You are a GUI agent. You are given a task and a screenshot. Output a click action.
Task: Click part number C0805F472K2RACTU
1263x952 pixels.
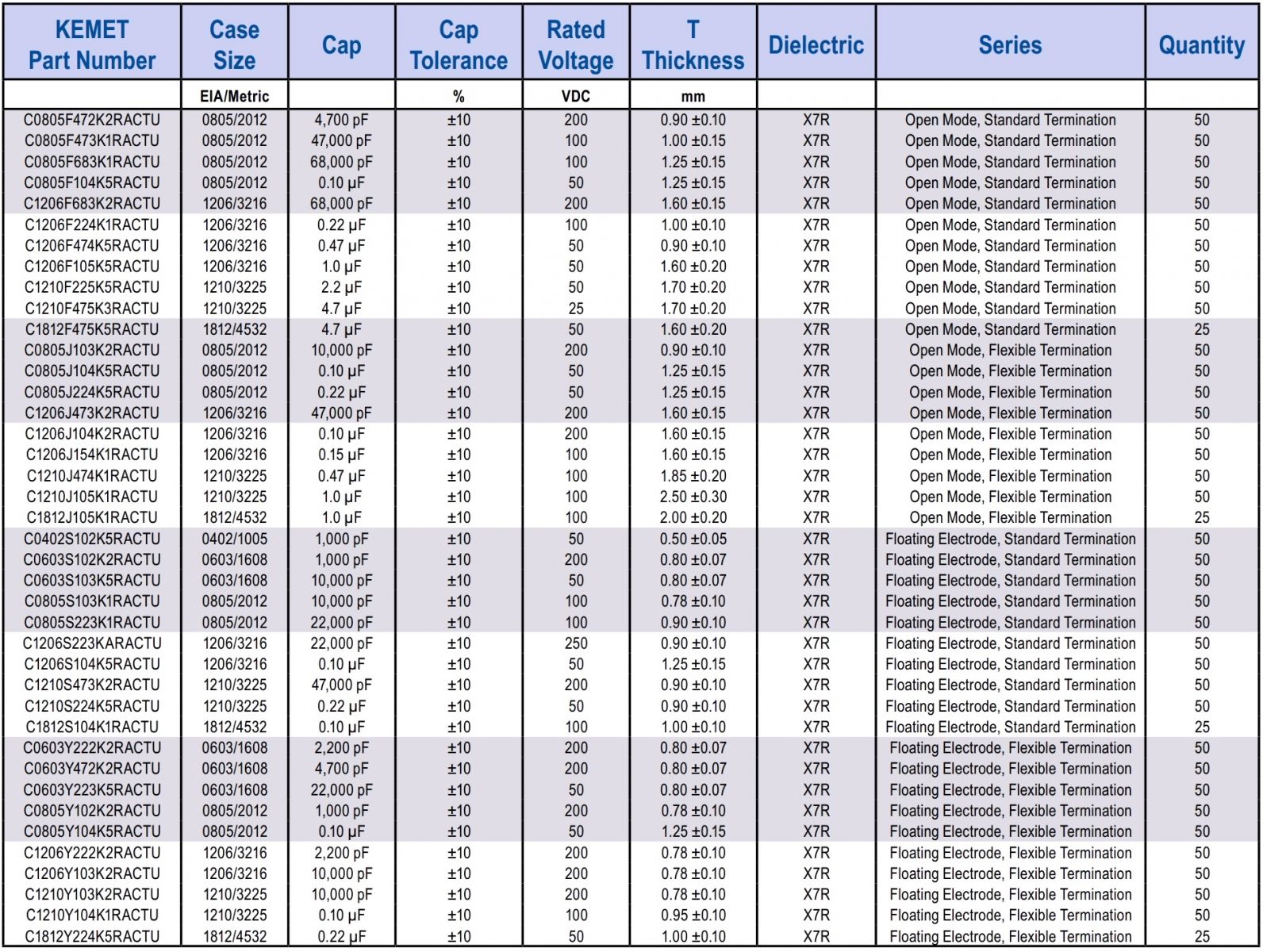[x=92, y=120]
